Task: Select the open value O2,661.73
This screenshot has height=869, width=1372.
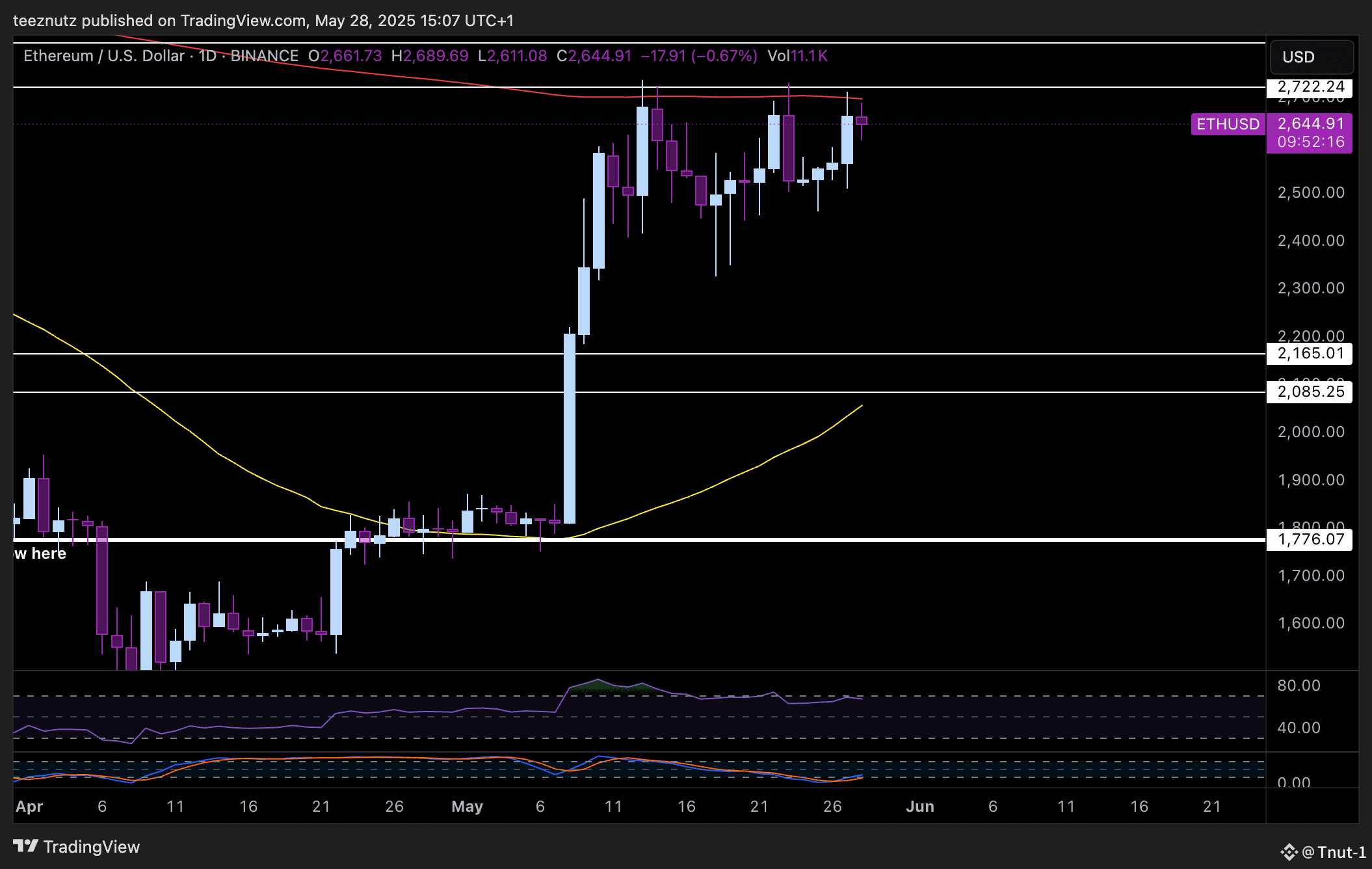Action: (345, 56)
